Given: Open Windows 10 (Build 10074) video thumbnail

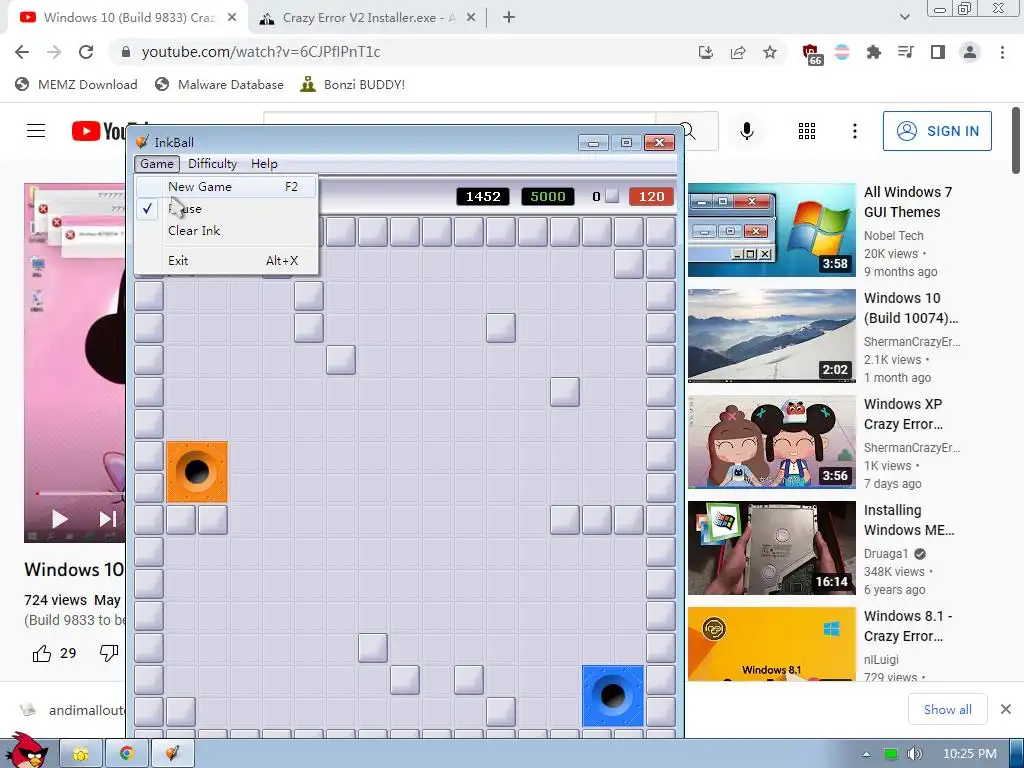Looking at the screenshot, I should (771, 336).
